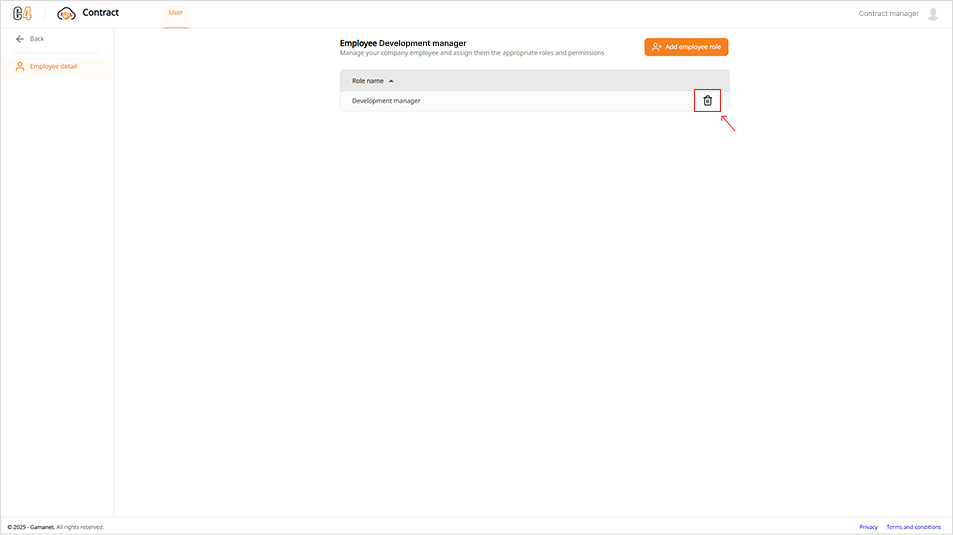The image size is (953, 535).
Task: Go Back using the Back link
Action: pos(37,39)
